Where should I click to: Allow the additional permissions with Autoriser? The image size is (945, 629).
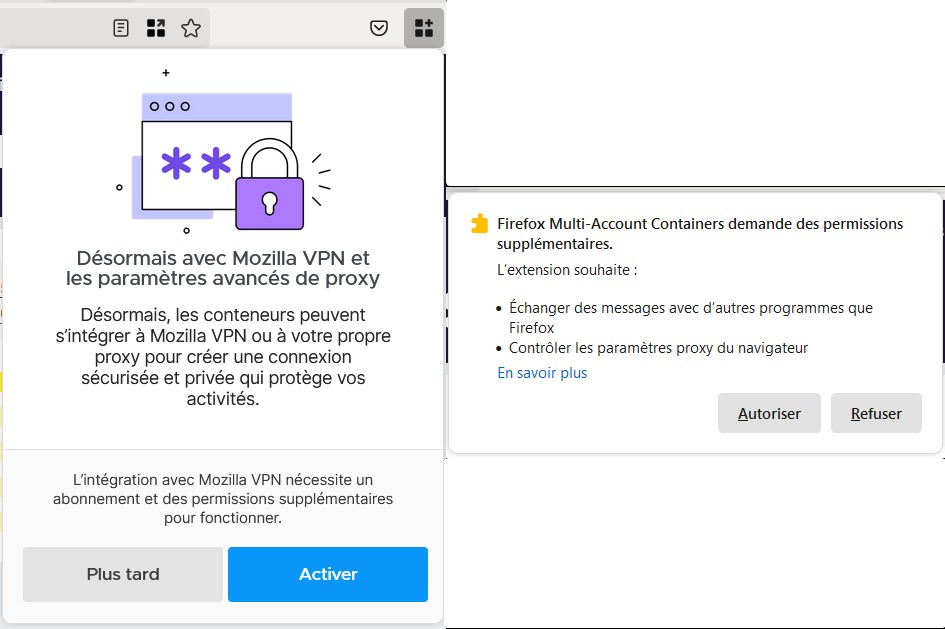click(769, 413)
